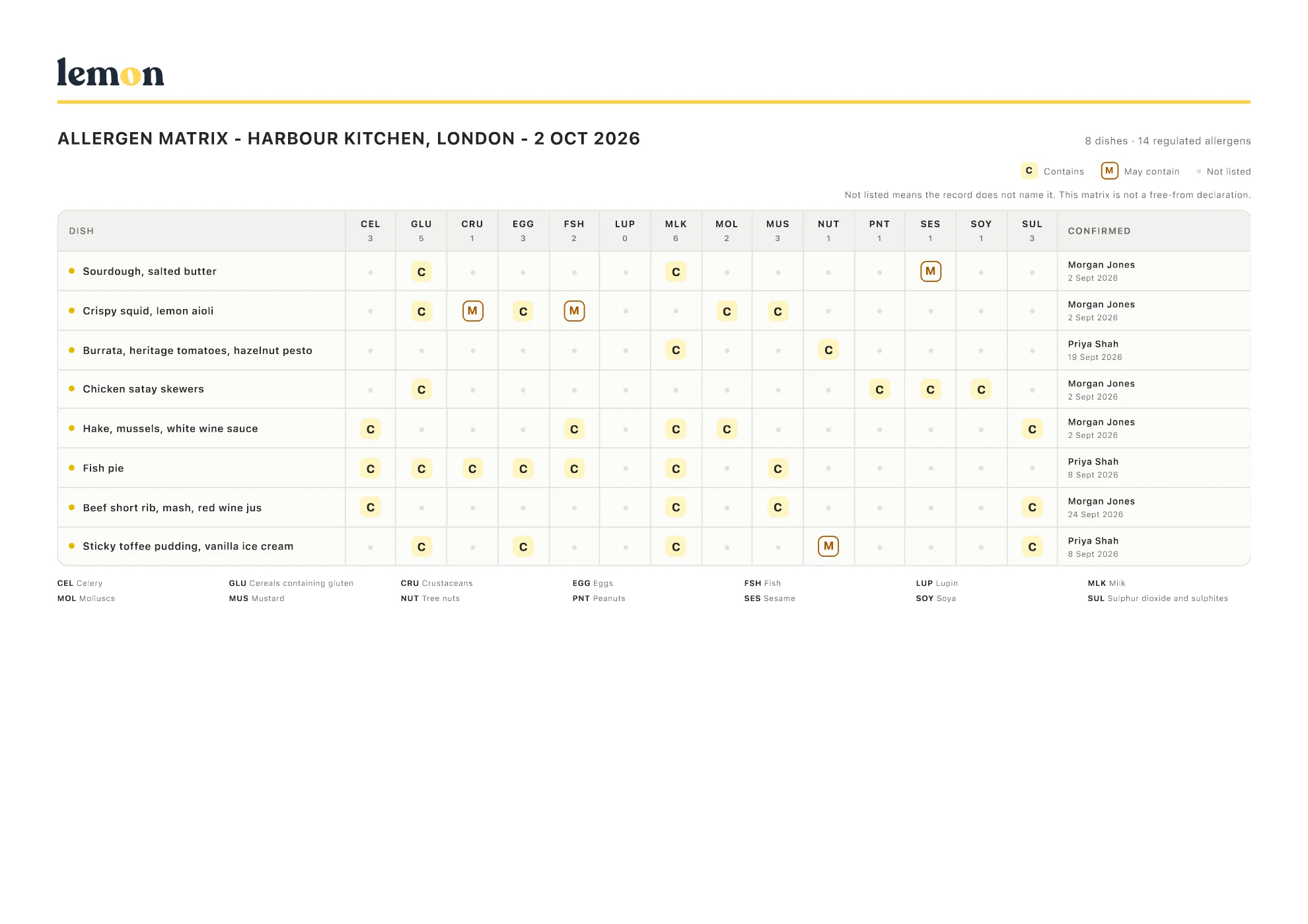1308x924 pixels.
Task: Click the Not listed legend label
Action: pos(1229,172)
